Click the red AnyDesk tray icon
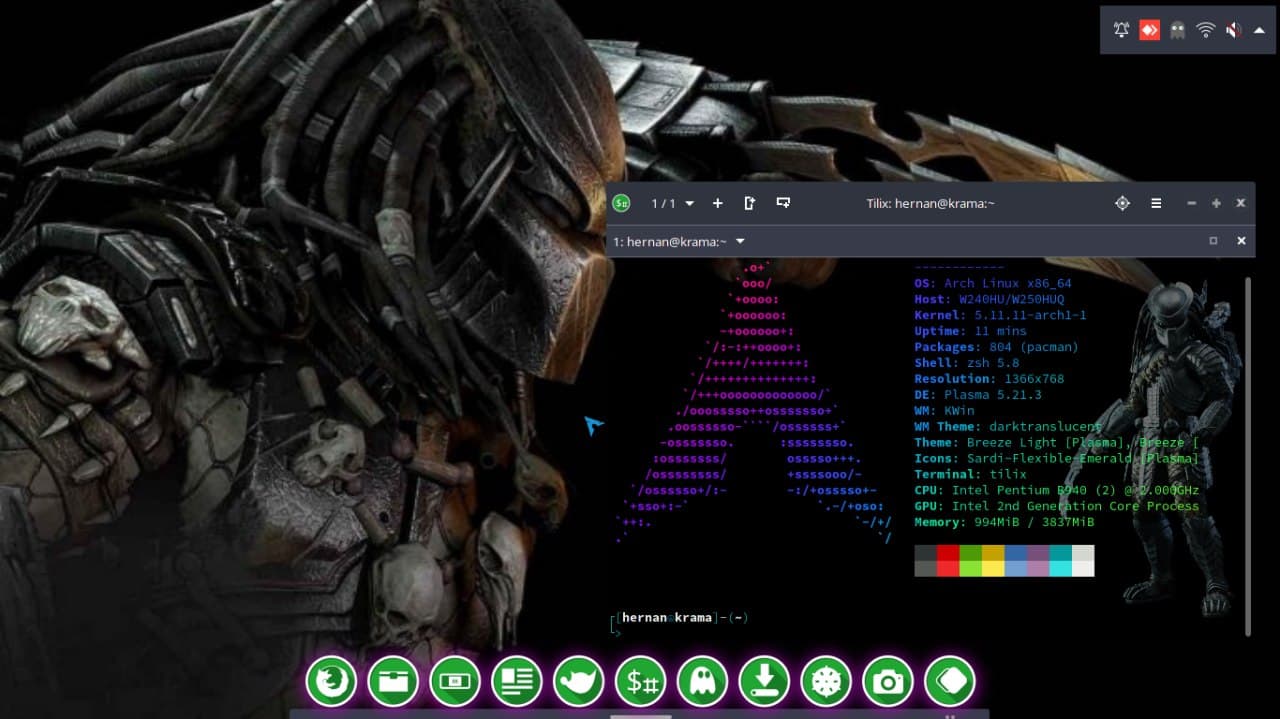Image resolution: width=1280 pixels, height=719 pixels. click(x=1149, y=30)
